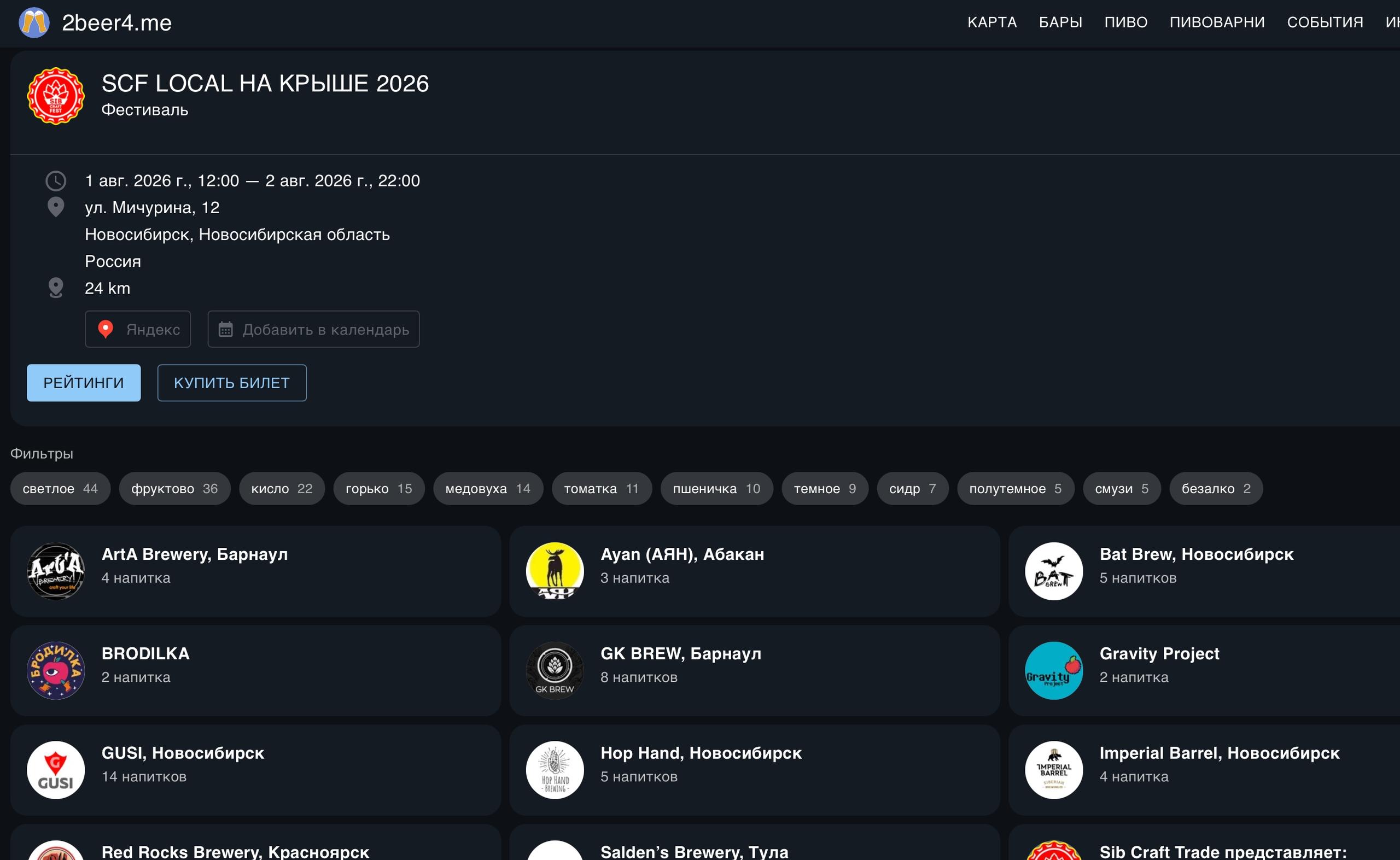Enable the безалко filter
The width and height of the screenshot is (1400, 860).
(x=1216, y=489)
